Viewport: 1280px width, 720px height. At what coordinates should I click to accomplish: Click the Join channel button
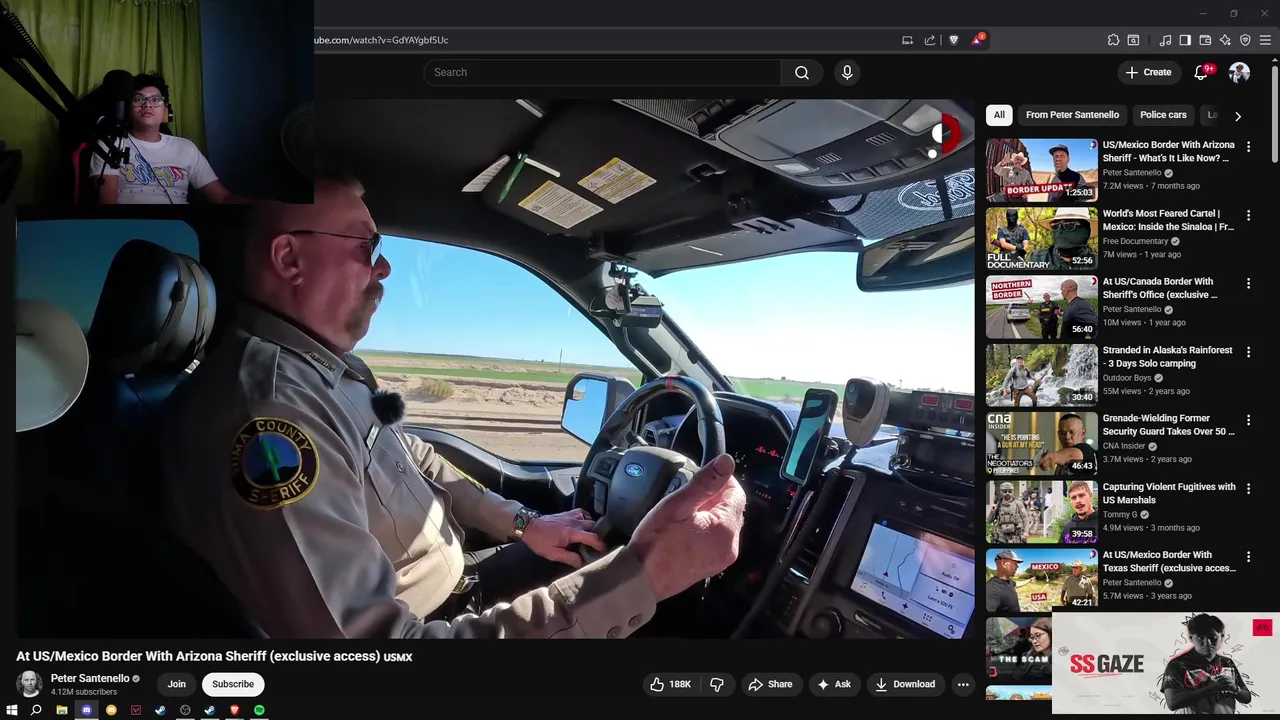[176, 684]
